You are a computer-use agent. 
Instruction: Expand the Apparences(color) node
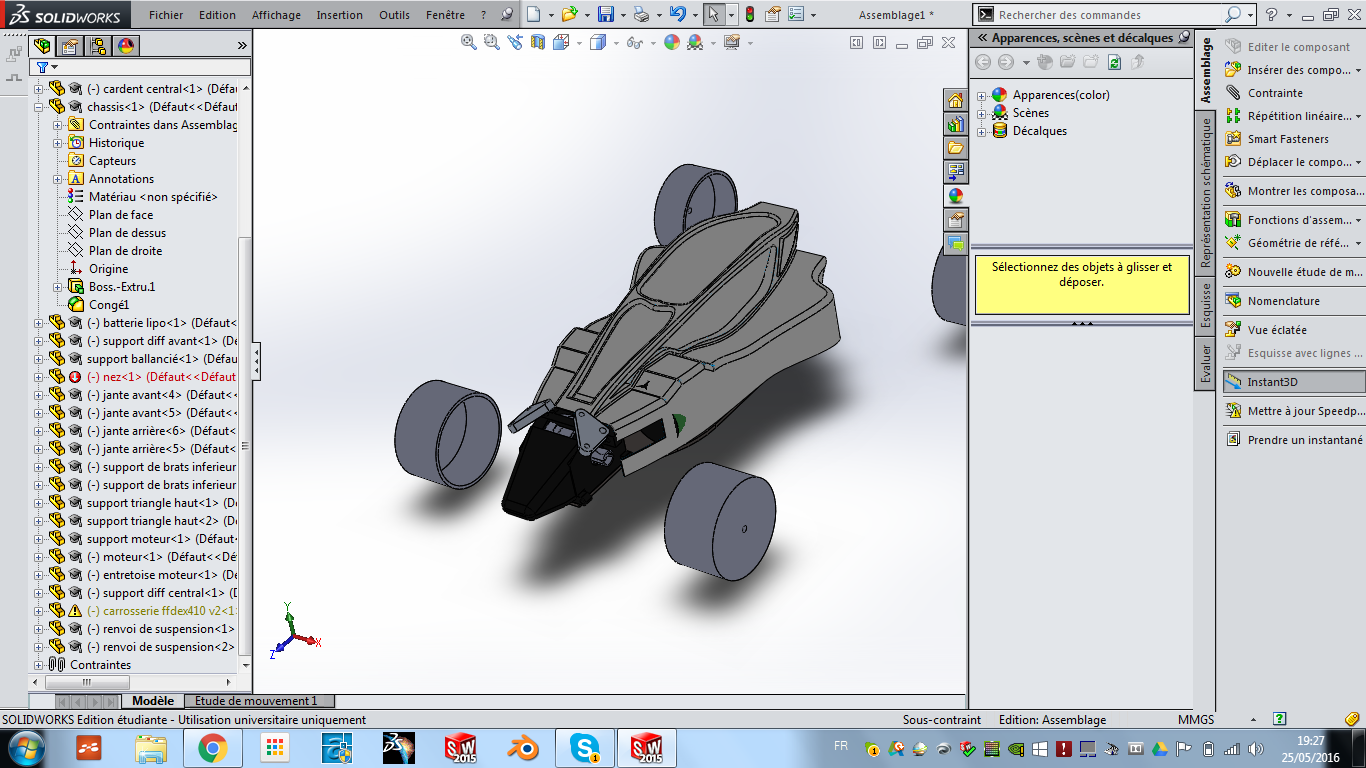[981, 95]
